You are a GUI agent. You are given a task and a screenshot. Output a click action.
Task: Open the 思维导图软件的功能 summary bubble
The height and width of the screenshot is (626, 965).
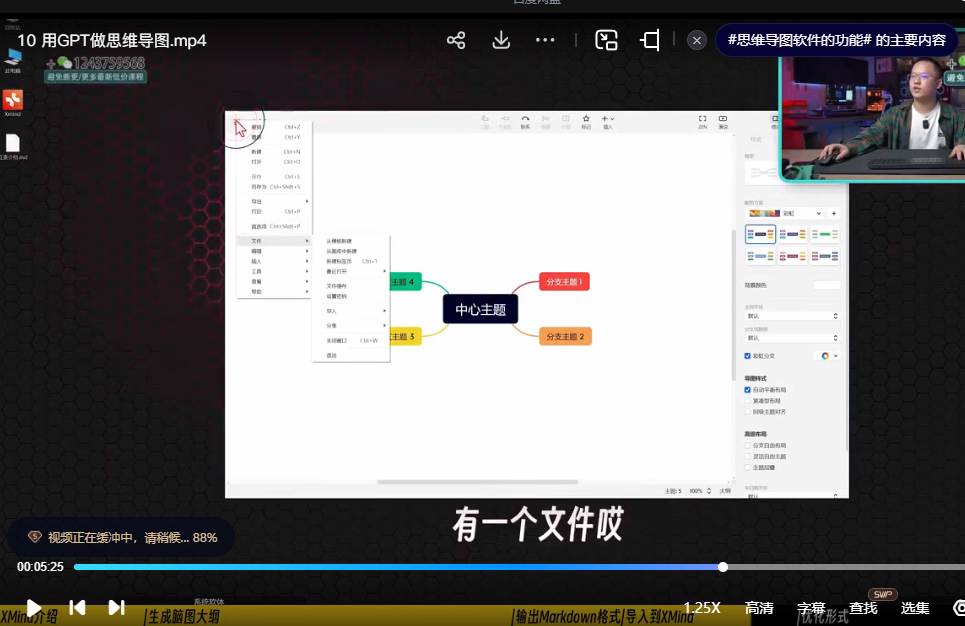836,41
